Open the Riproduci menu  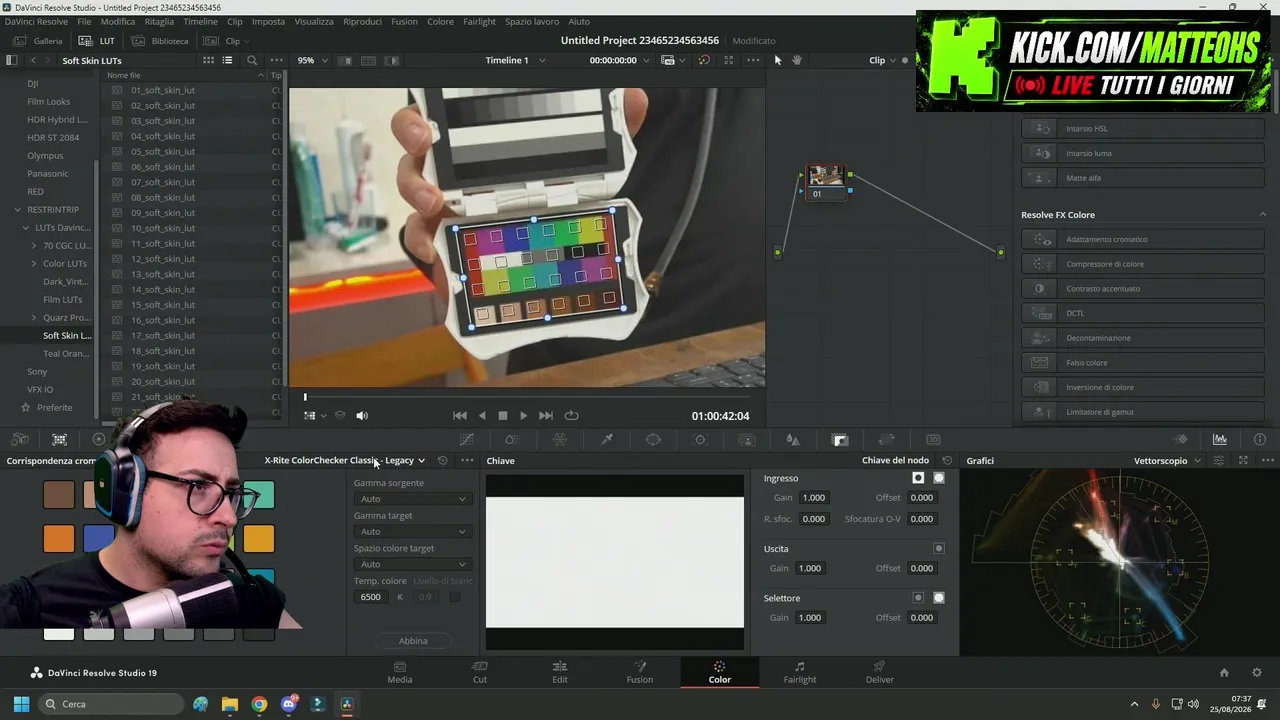[x=362, y=21]
